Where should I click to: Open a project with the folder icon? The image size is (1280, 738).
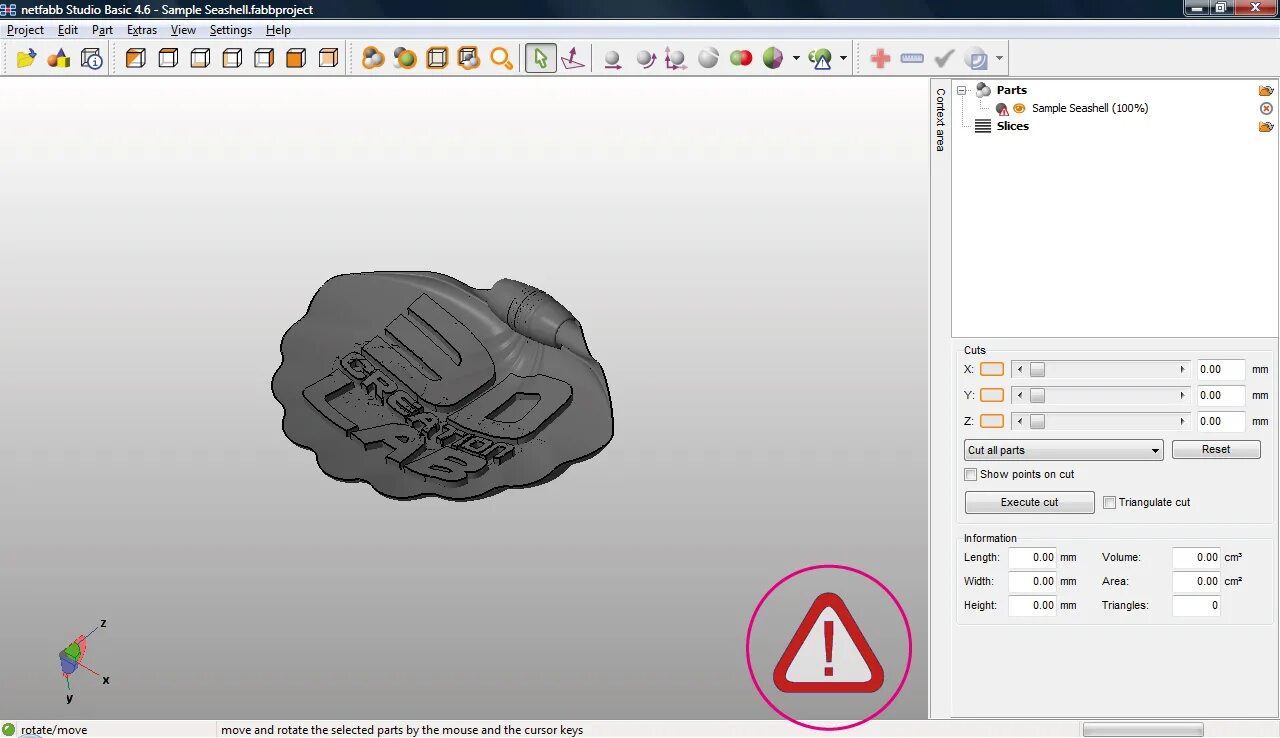coord(26,59)
